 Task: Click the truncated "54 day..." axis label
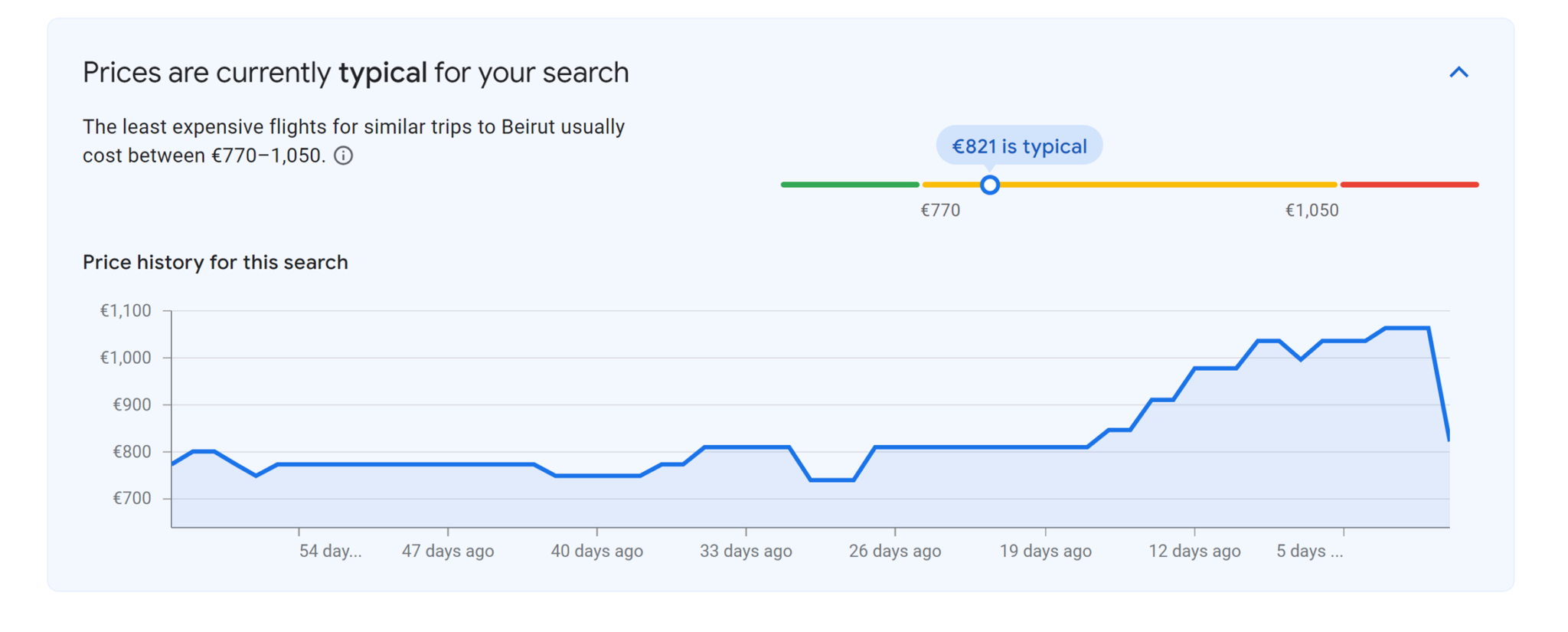tap(330, 552)
